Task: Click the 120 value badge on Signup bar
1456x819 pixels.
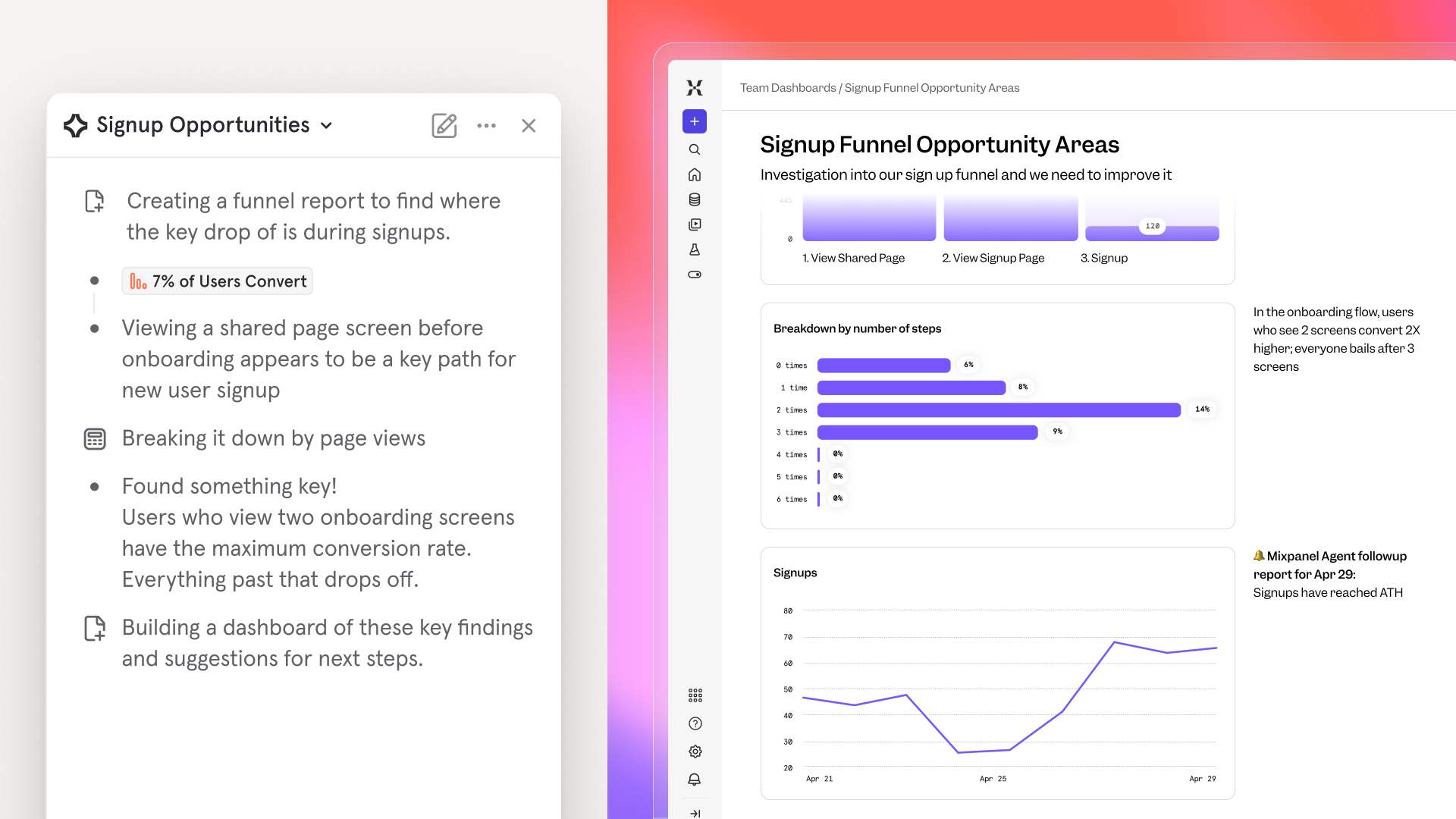Action: click(1153, 226)
